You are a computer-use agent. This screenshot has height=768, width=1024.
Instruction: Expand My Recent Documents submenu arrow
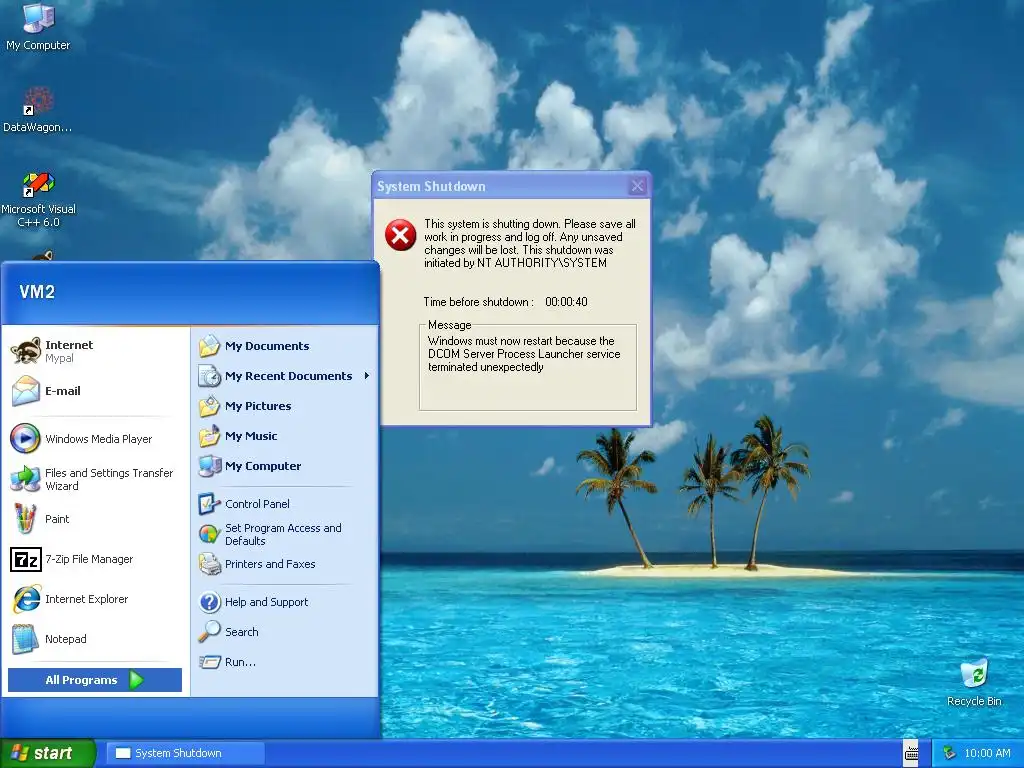[367, 376]
